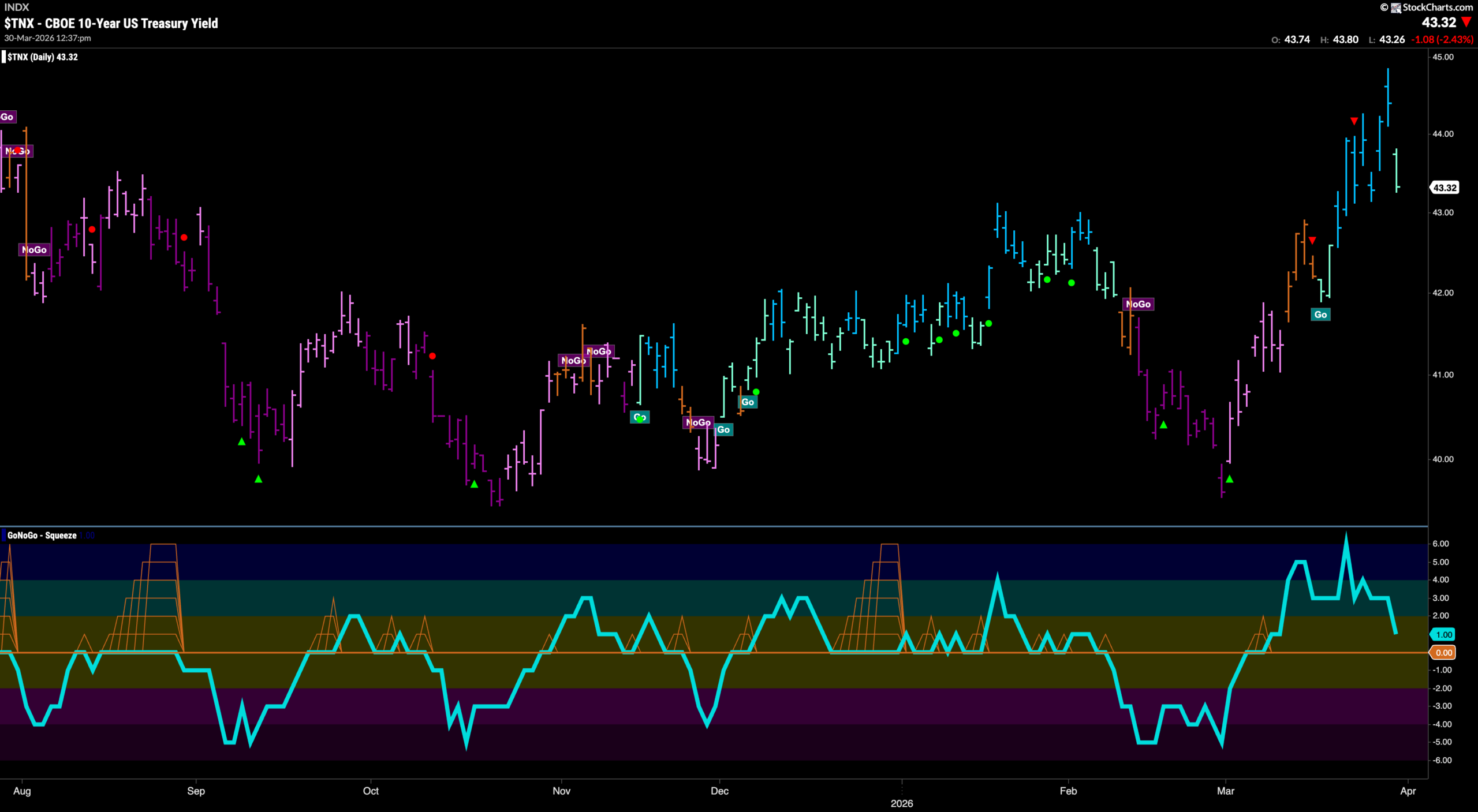Click the Go flag beside the December axis label
The height and width of the screenshot is (812, 1478).
click(723, 429)
